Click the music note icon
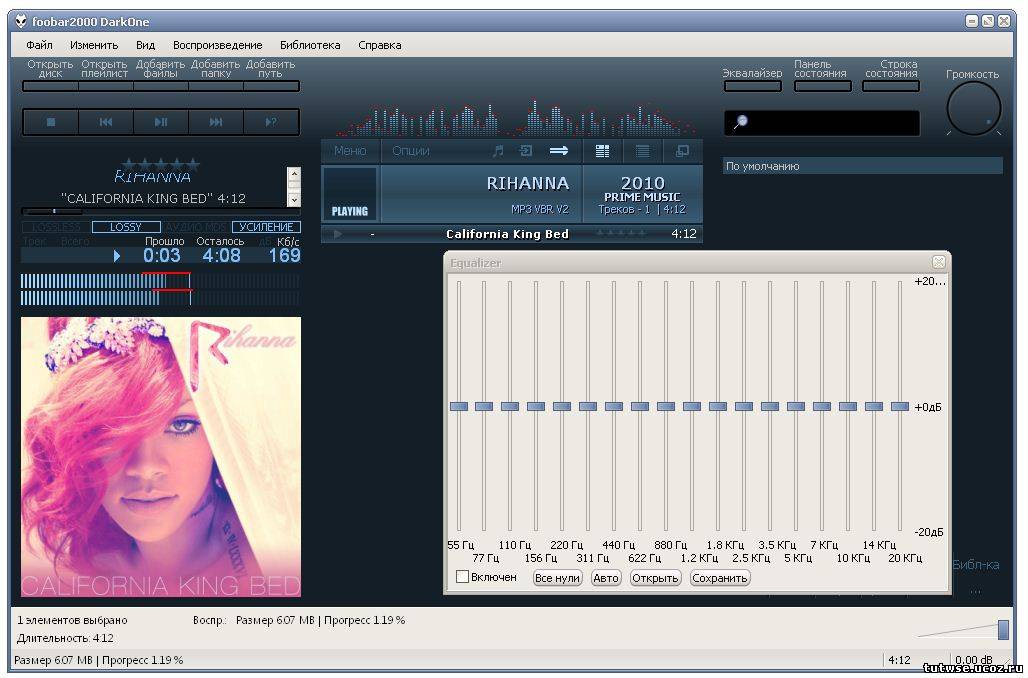Screen dimensions: 1028x678 tap(498, 151)
